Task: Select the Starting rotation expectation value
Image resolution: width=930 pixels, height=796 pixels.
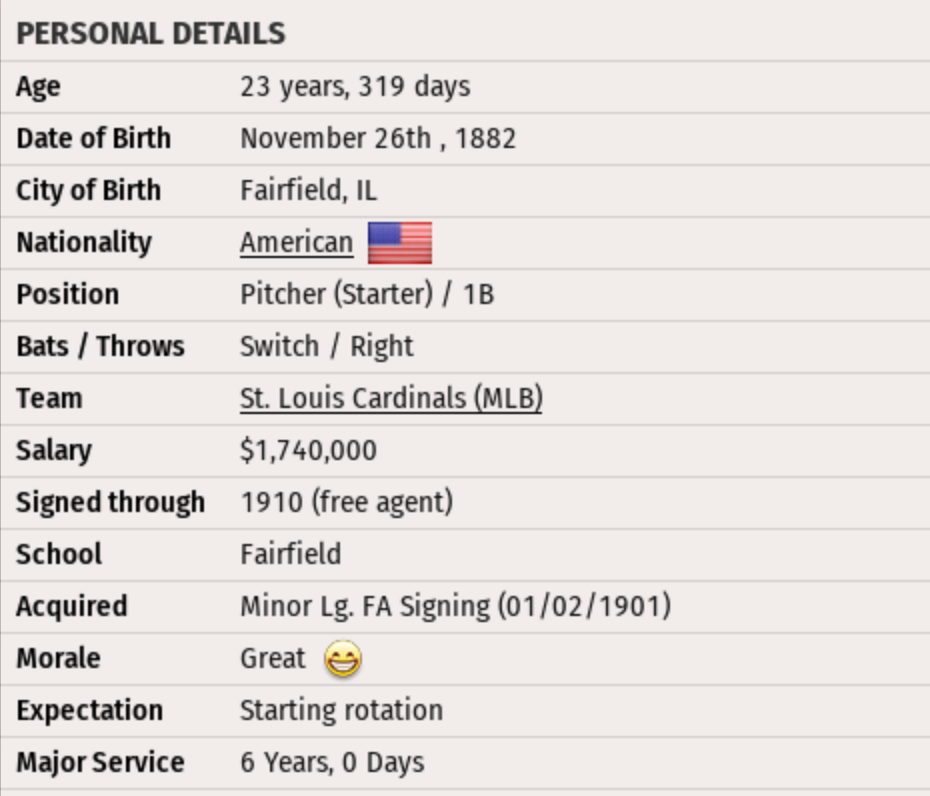Action: [341, 710]
